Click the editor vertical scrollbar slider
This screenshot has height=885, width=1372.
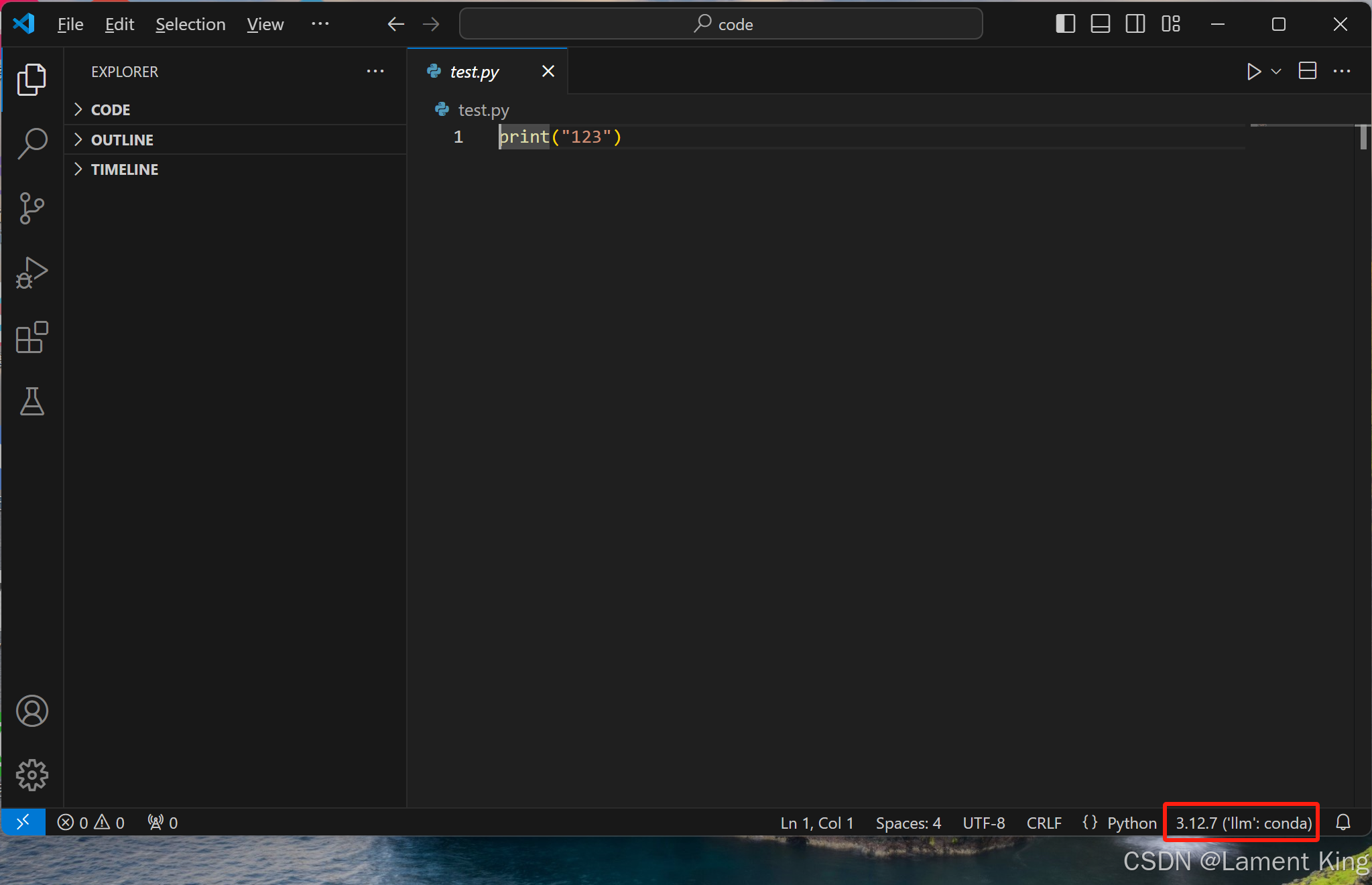1363,138
